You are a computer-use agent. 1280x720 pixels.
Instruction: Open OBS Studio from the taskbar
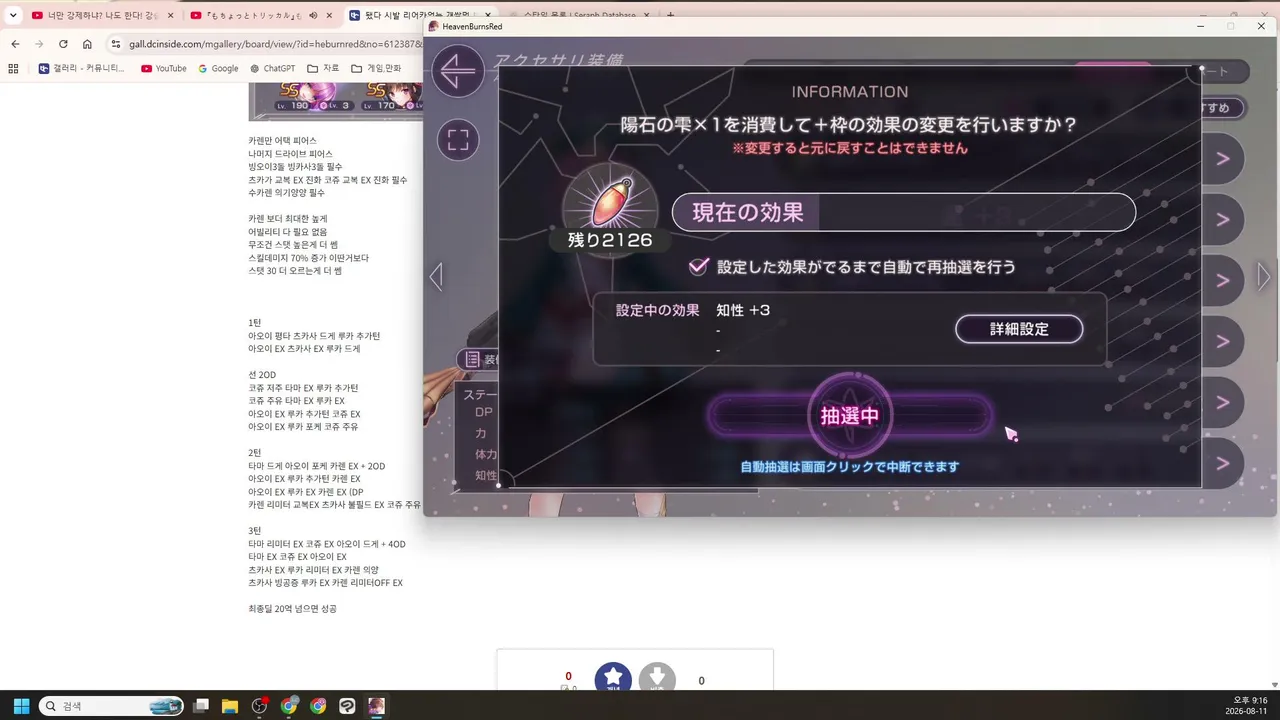tap(260, 706)
